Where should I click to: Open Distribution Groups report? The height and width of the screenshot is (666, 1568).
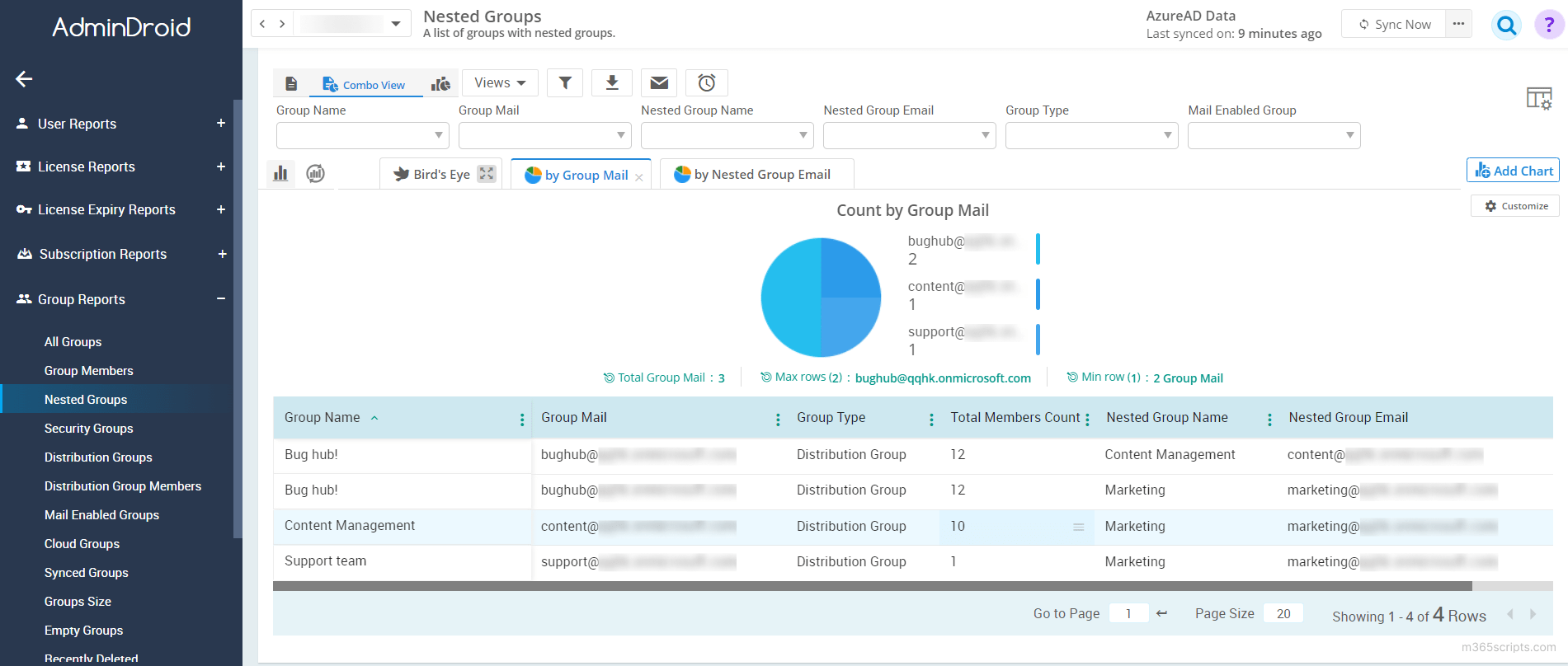tap(98, 457)
